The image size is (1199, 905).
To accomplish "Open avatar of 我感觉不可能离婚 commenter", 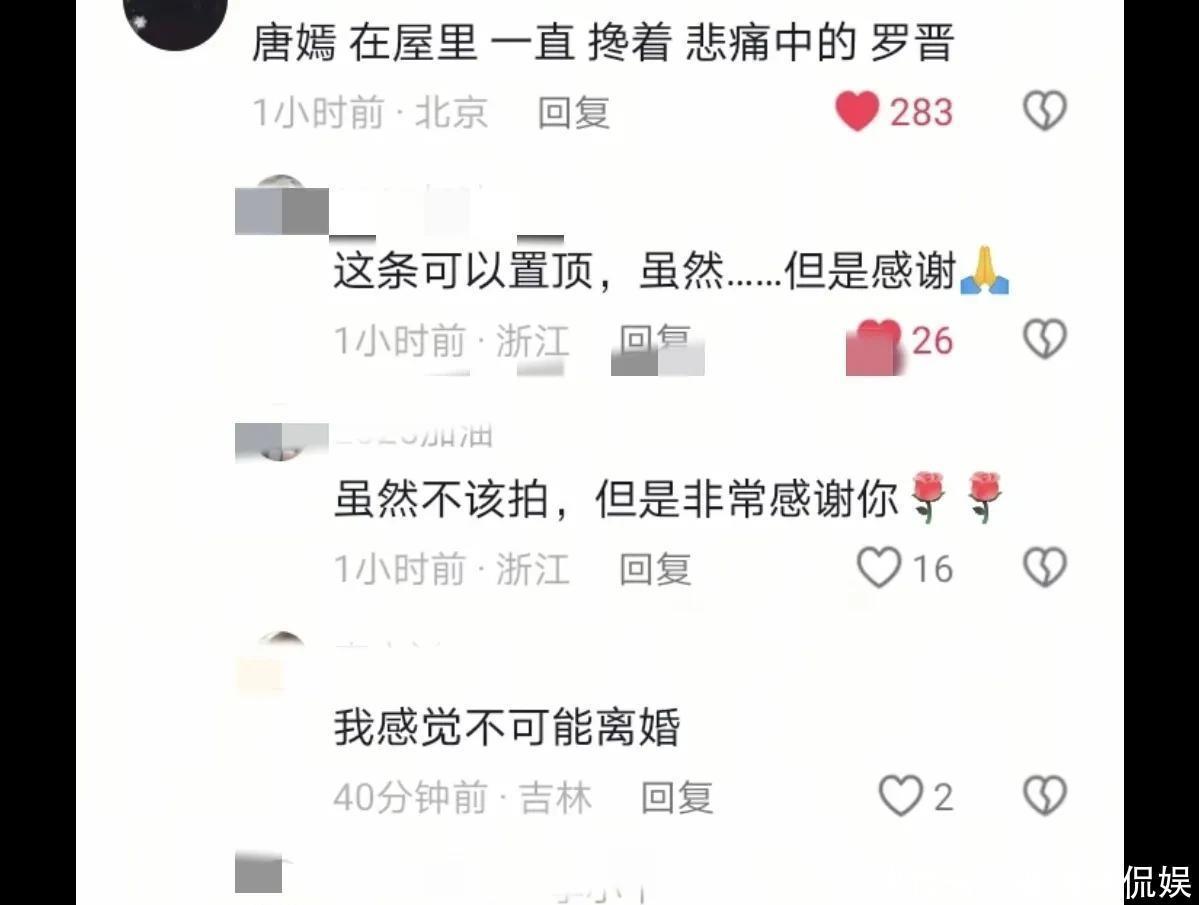I will [x=281, y=662].
